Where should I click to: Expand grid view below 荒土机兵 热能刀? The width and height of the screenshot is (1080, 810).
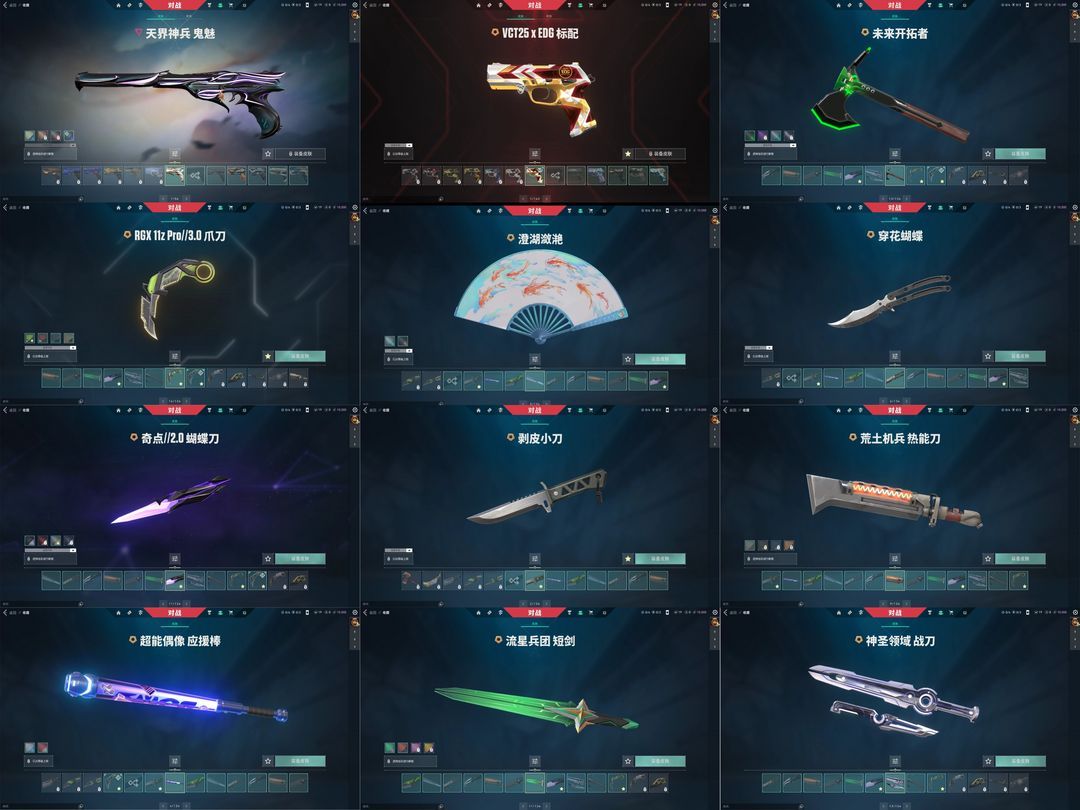[x=894, y=559]
